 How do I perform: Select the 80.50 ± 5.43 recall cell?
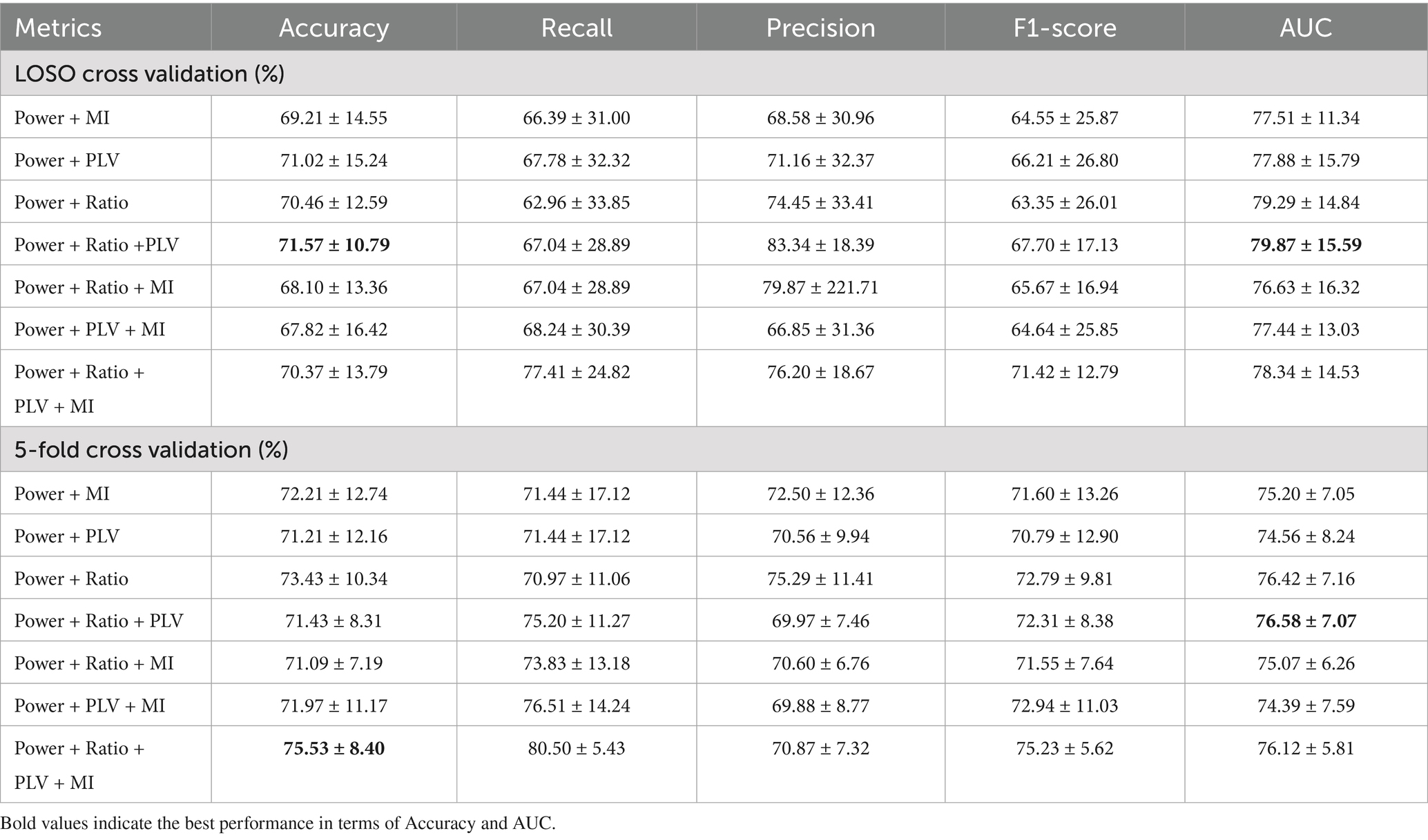[x=576, y=748]
